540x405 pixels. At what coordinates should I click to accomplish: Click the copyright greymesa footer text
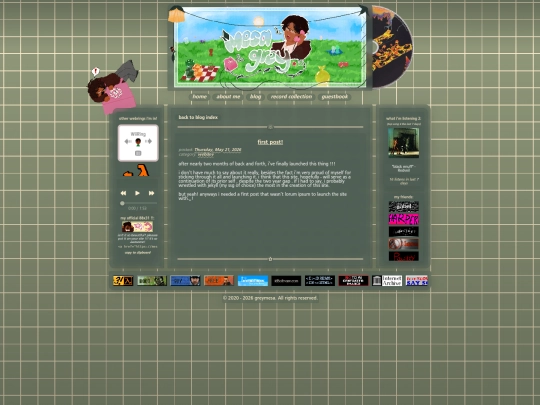coord(270,298)
